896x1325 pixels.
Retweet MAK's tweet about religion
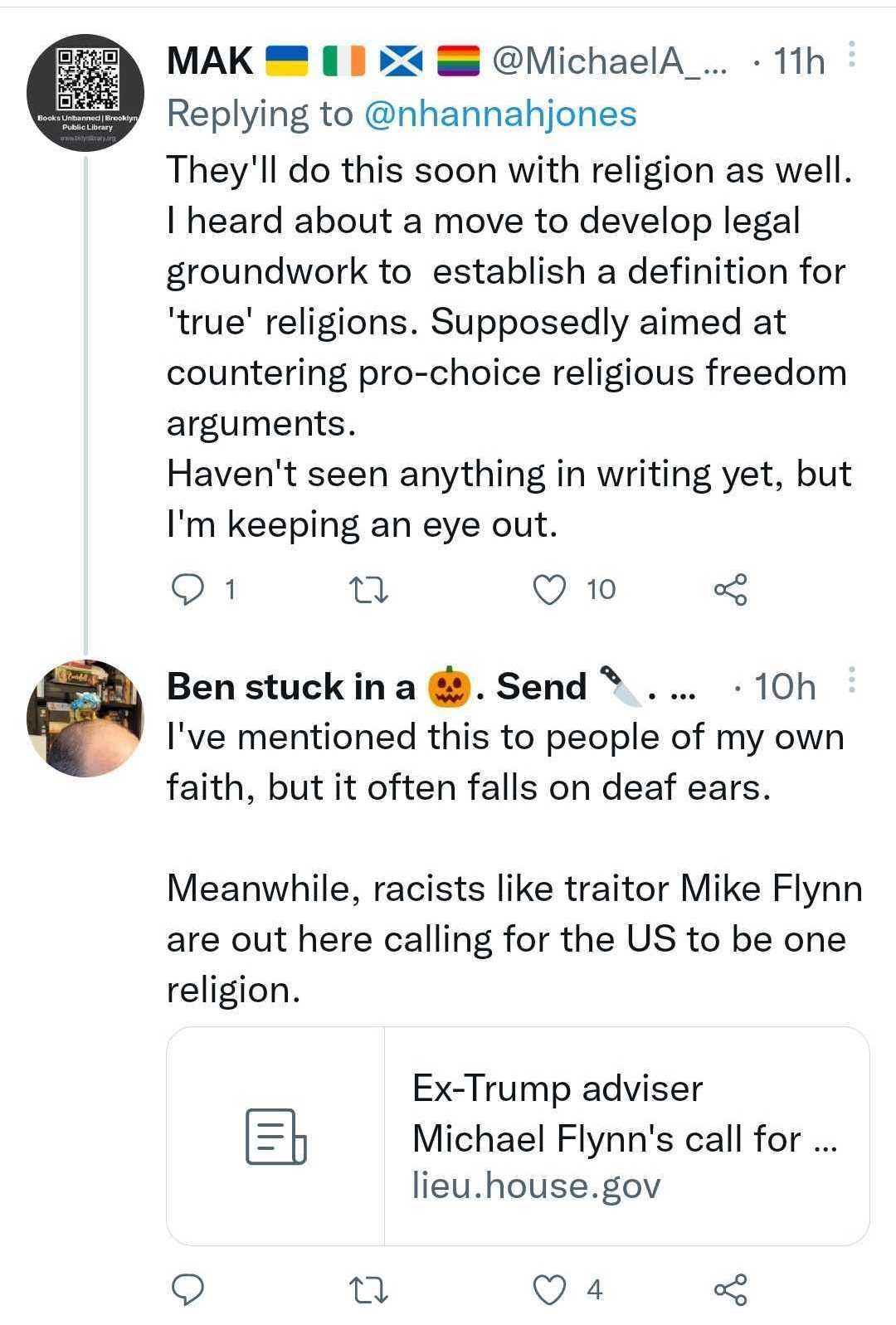(368, 590)
